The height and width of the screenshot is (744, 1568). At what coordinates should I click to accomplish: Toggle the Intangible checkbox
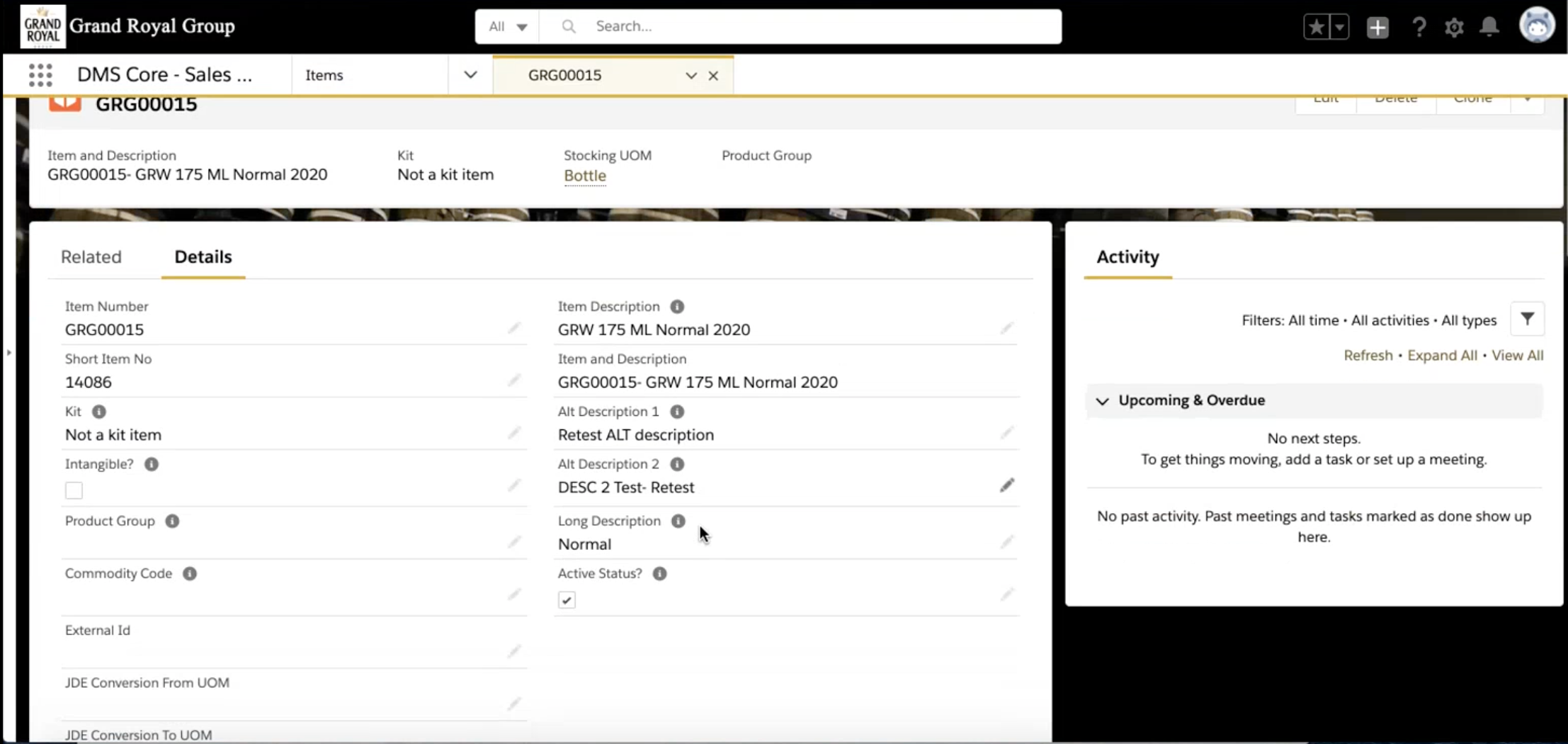coord(74,490)
